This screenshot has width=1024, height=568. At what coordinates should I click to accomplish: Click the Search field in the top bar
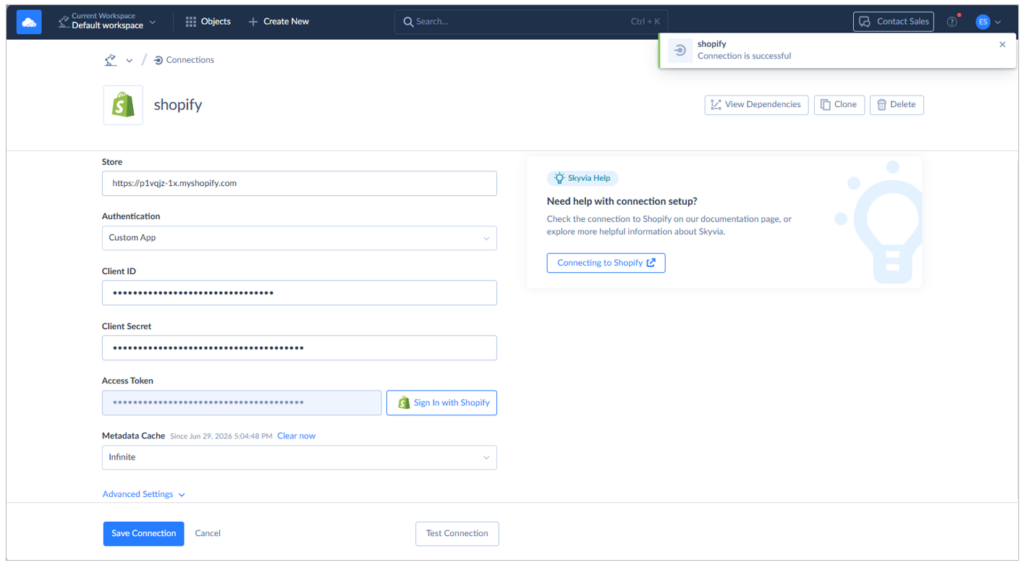pyautogui.click(x=530, y=22)
